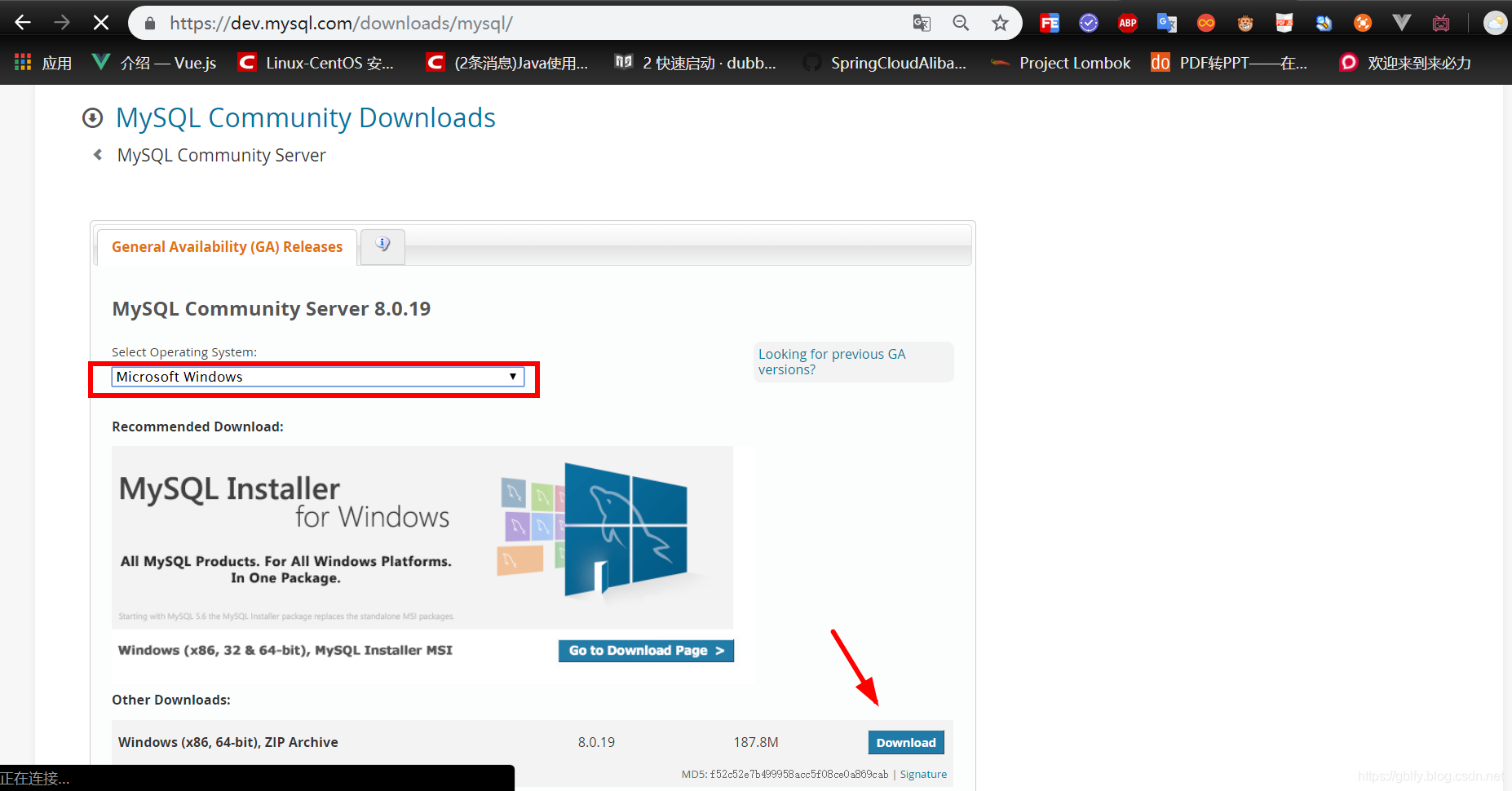Click the back chevron before MySQL Community Server
The width and height of the screenshot is (1512, 791).
coord(98,154)
